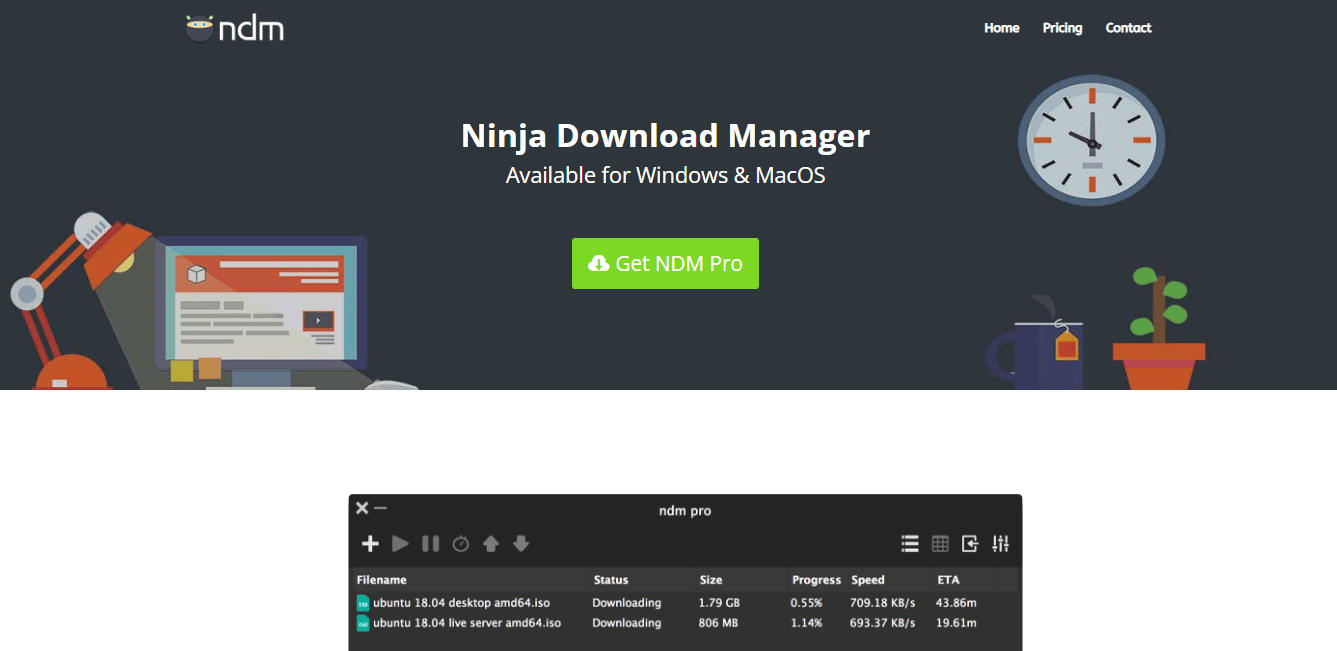Click the 693.37 KB/s speed value
Viewport: 1337px width, 651px height.
(x=883, y=623)
